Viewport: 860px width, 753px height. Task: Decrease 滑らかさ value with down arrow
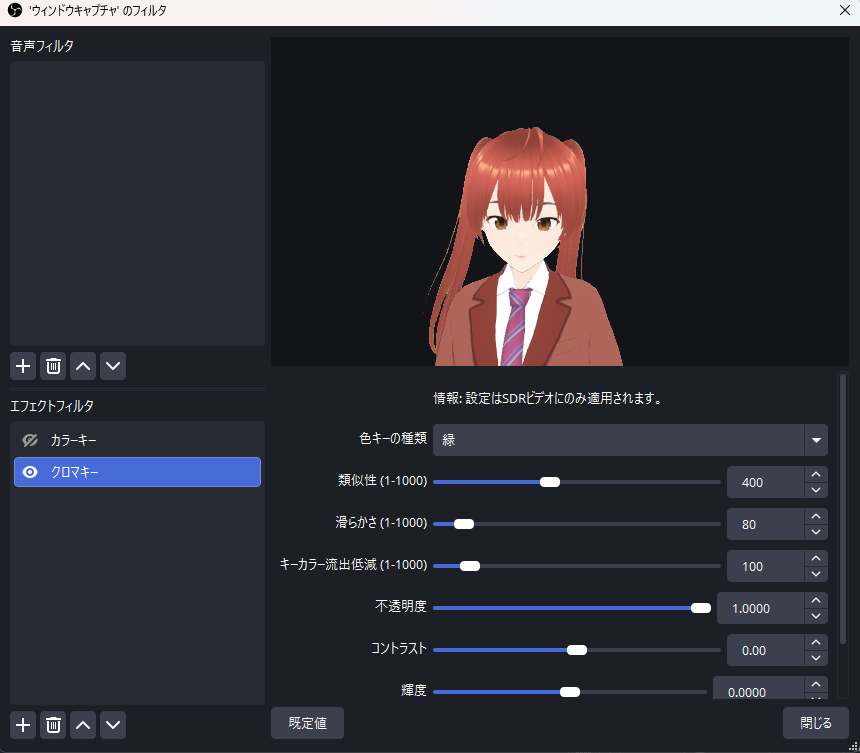(816, 532)
